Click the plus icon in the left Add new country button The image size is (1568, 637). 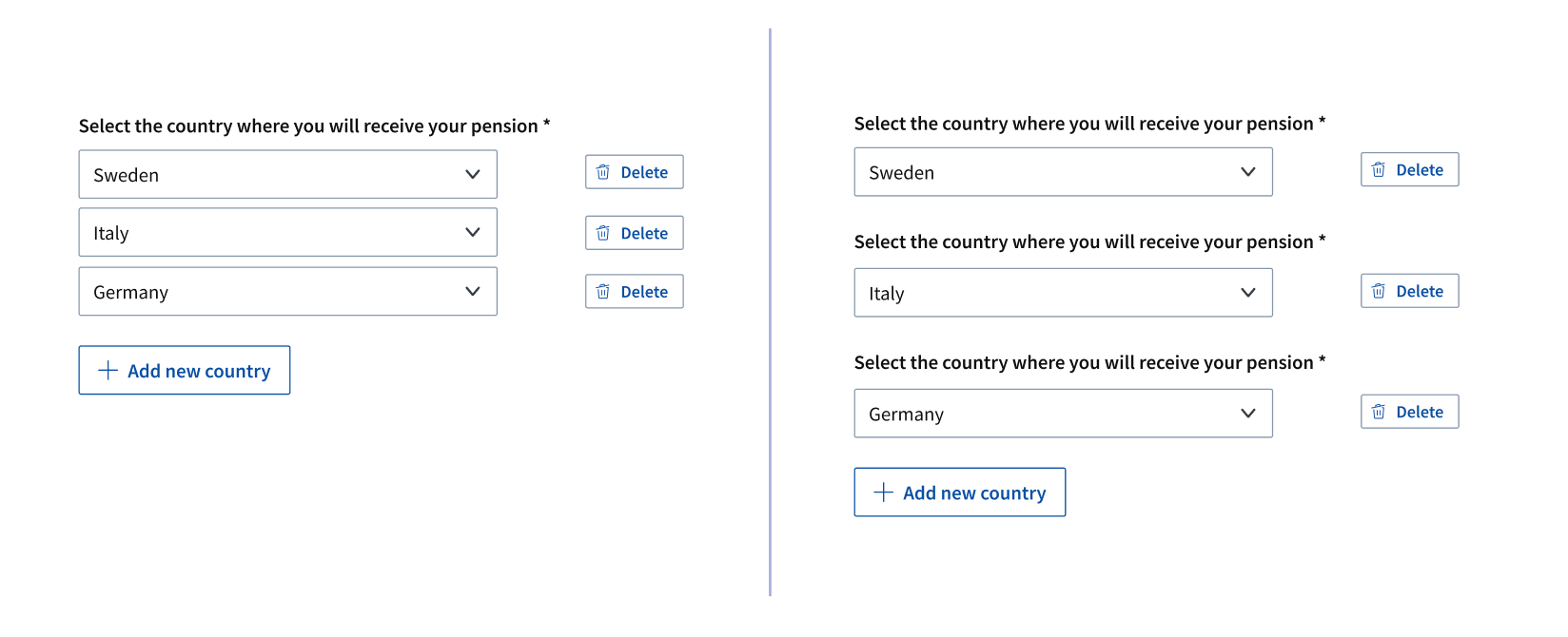pos(108,371)
